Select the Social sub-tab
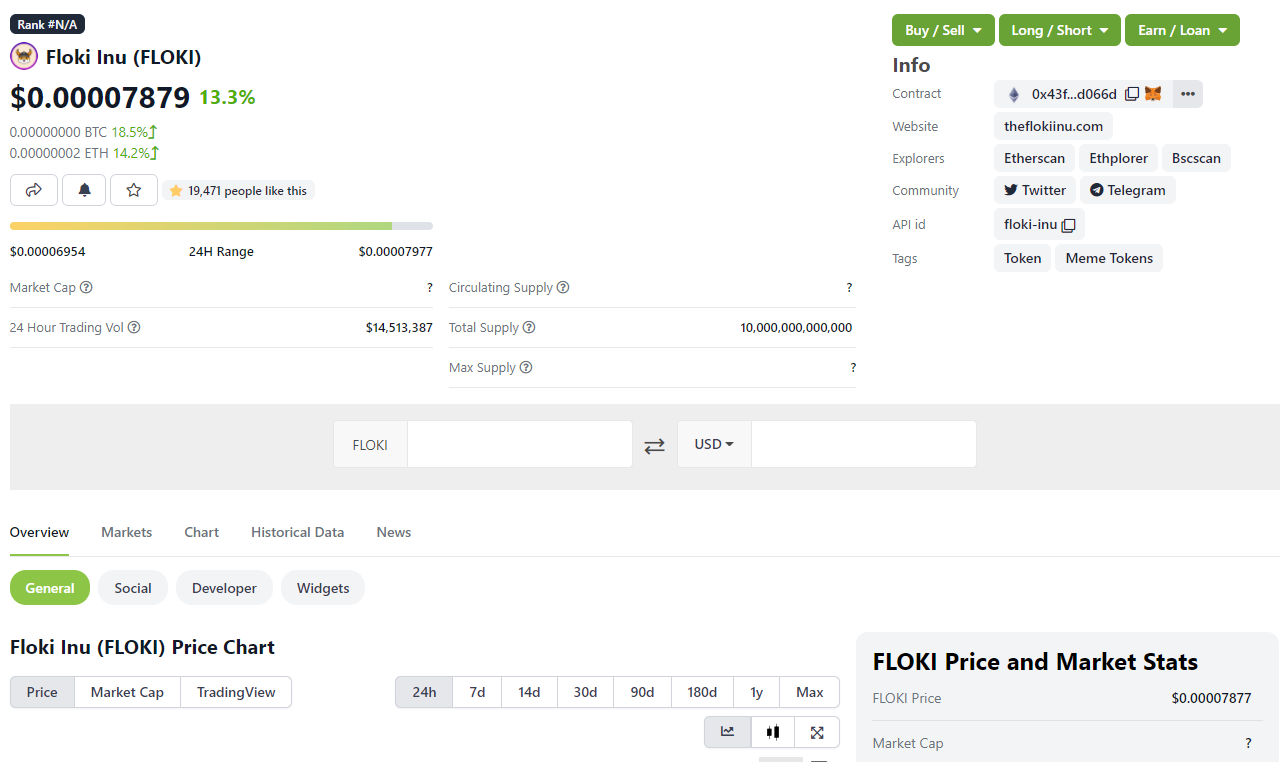This screenshot has height=762, width=1281. click(x=133, y=588)
